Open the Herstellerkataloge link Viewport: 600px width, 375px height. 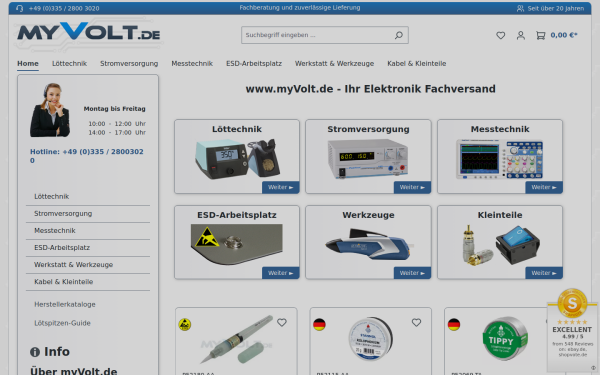(65, 305)
